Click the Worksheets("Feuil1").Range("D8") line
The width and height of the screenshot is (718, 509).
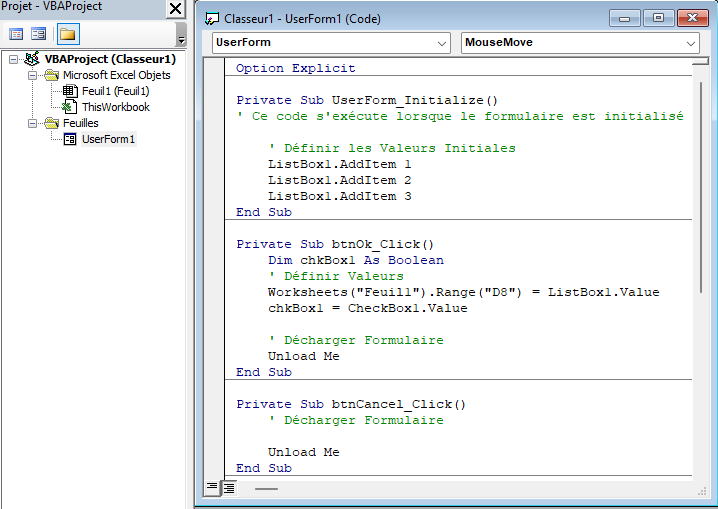coord(464,292)
